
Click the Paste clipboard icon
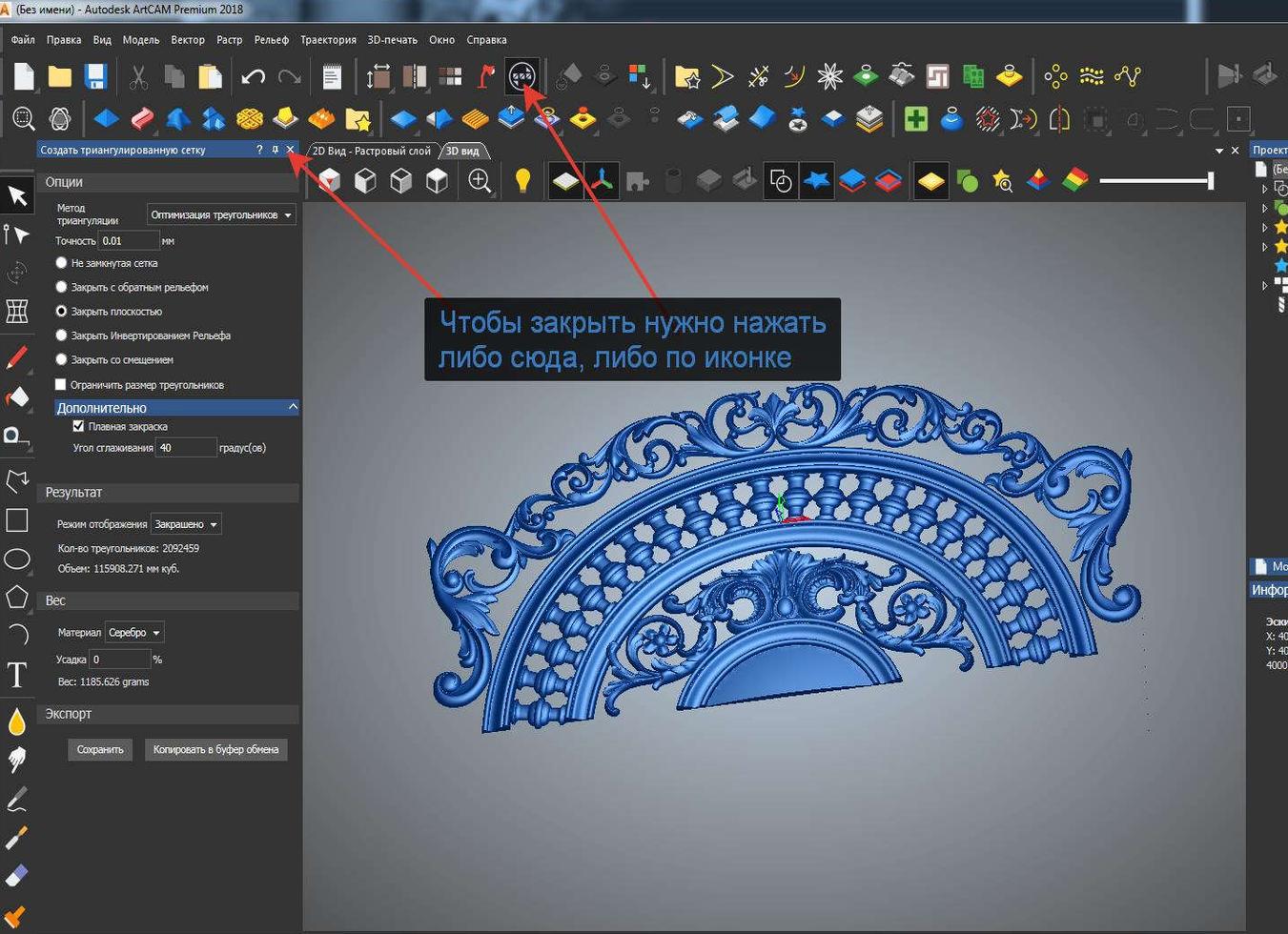pyautogui.click(x=210, y=76)
